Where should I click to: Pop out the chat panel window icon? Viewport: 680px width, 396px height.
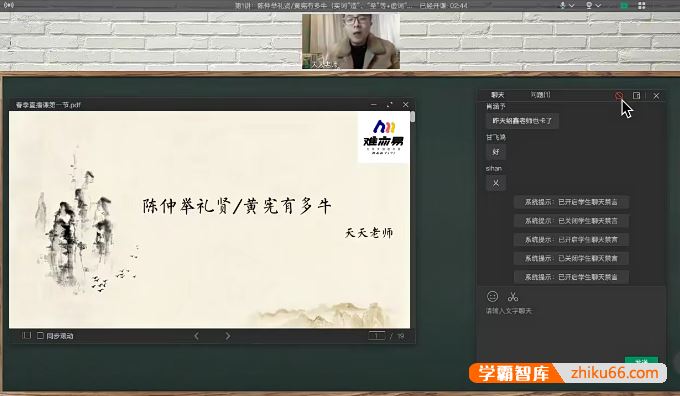[637, 95]
